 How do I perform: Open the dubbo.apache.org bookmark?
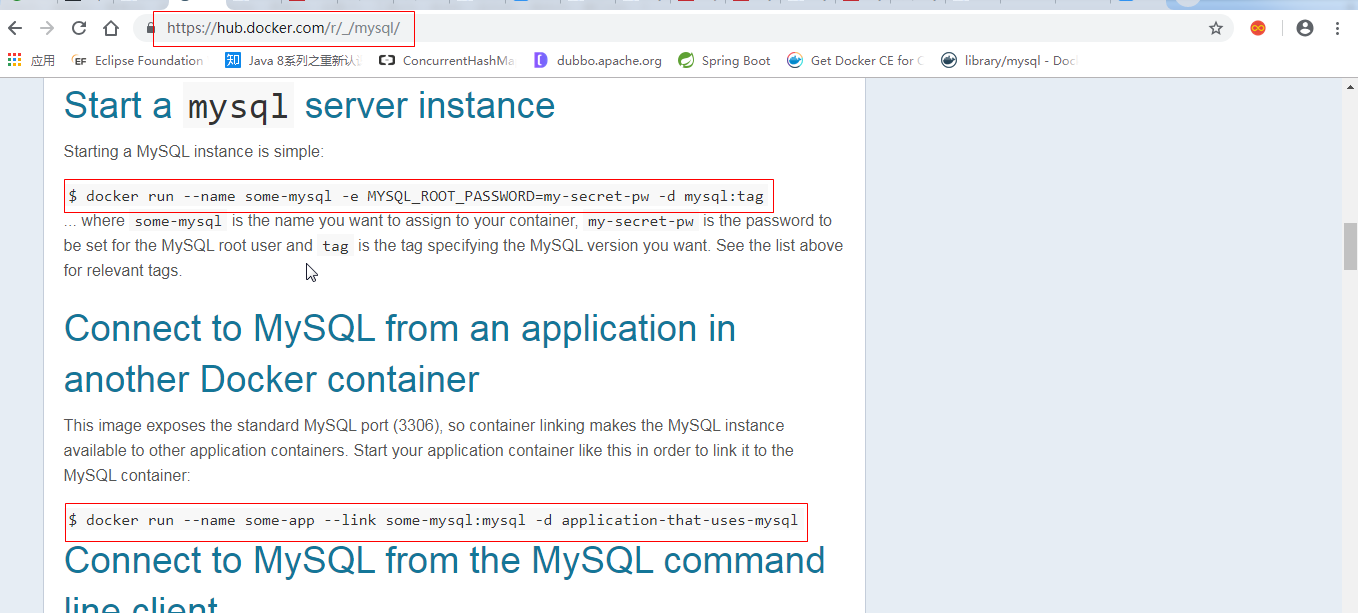(598, 61)
